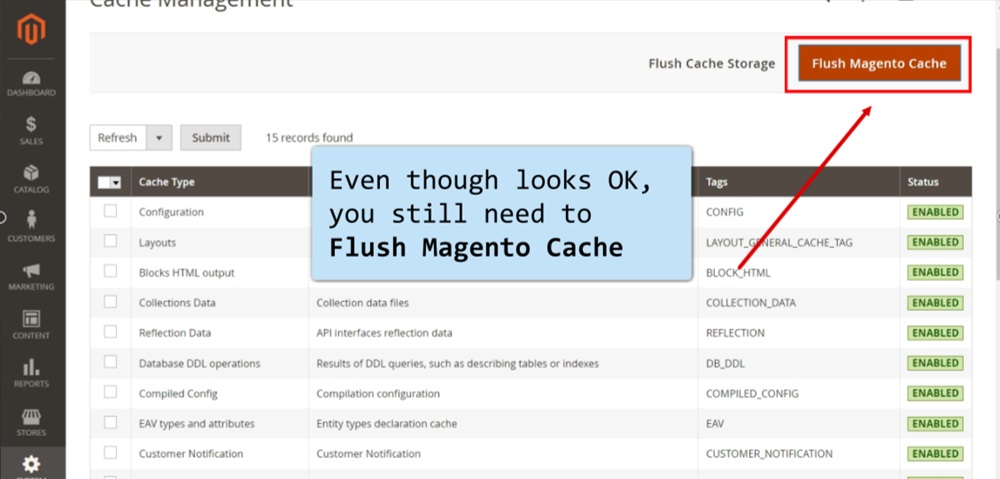This screenshot has height=479, width=1000.
Task: Check the Compiled Config checkbox
Action: point(110,392)
